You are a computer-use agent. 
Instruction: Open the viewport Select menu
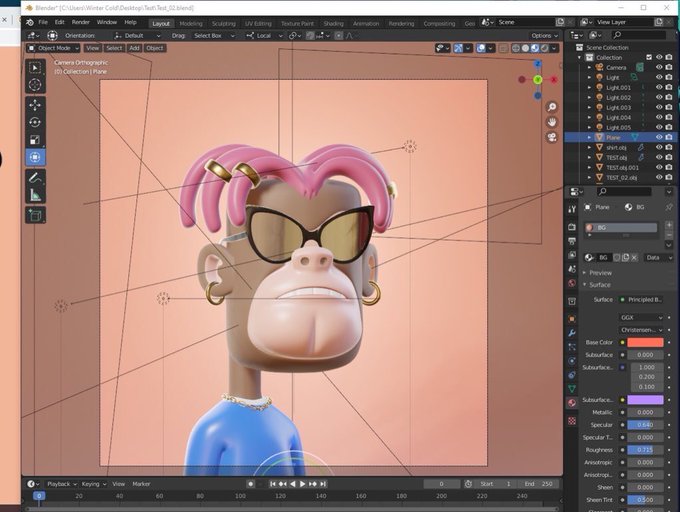(114, 48)
